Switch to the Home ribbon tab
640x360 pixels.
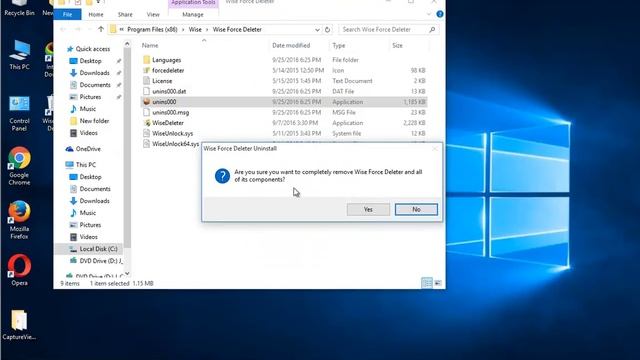click(96, 14)
